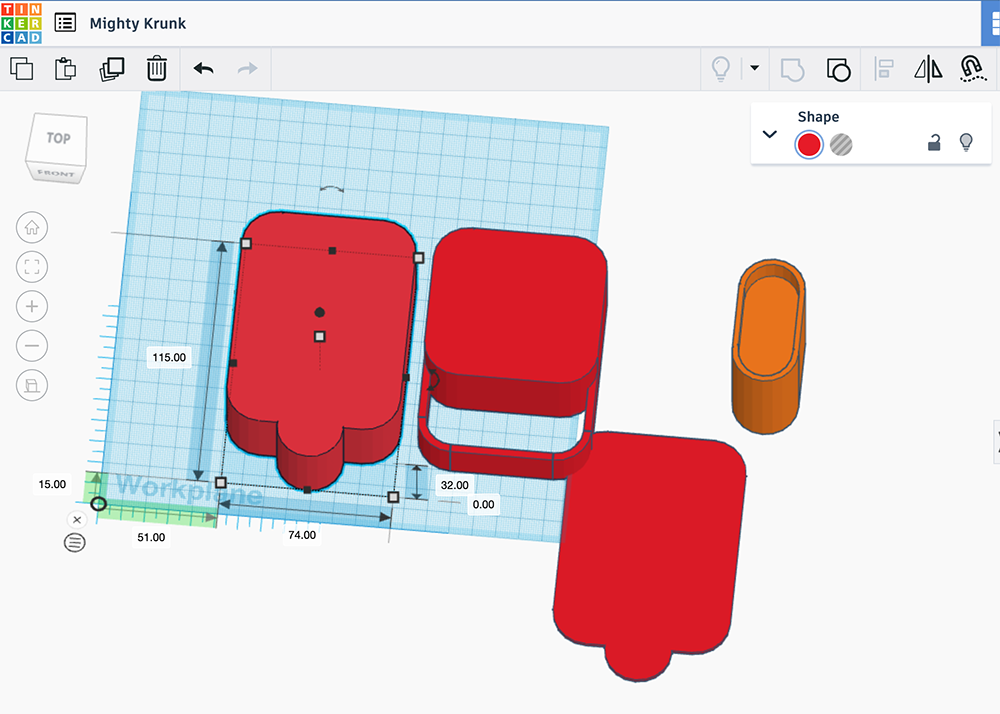Zoom out with the minus button

(x=32, y=346)
